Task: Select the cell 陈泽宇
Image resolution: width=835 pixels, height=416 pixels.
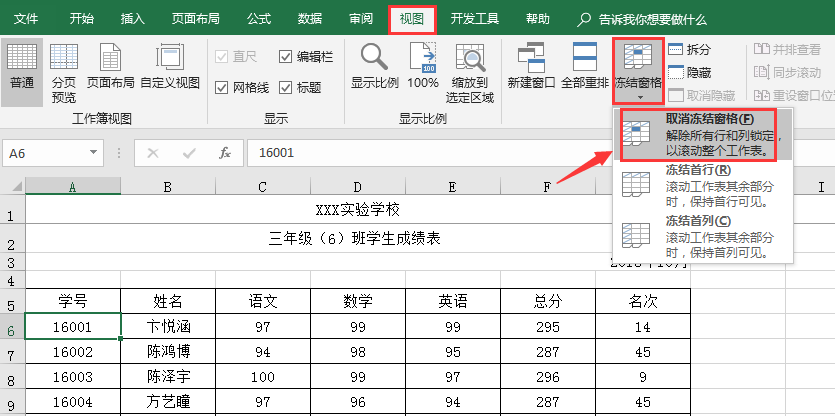Action: pyautogui.click(x=168, y=377)
